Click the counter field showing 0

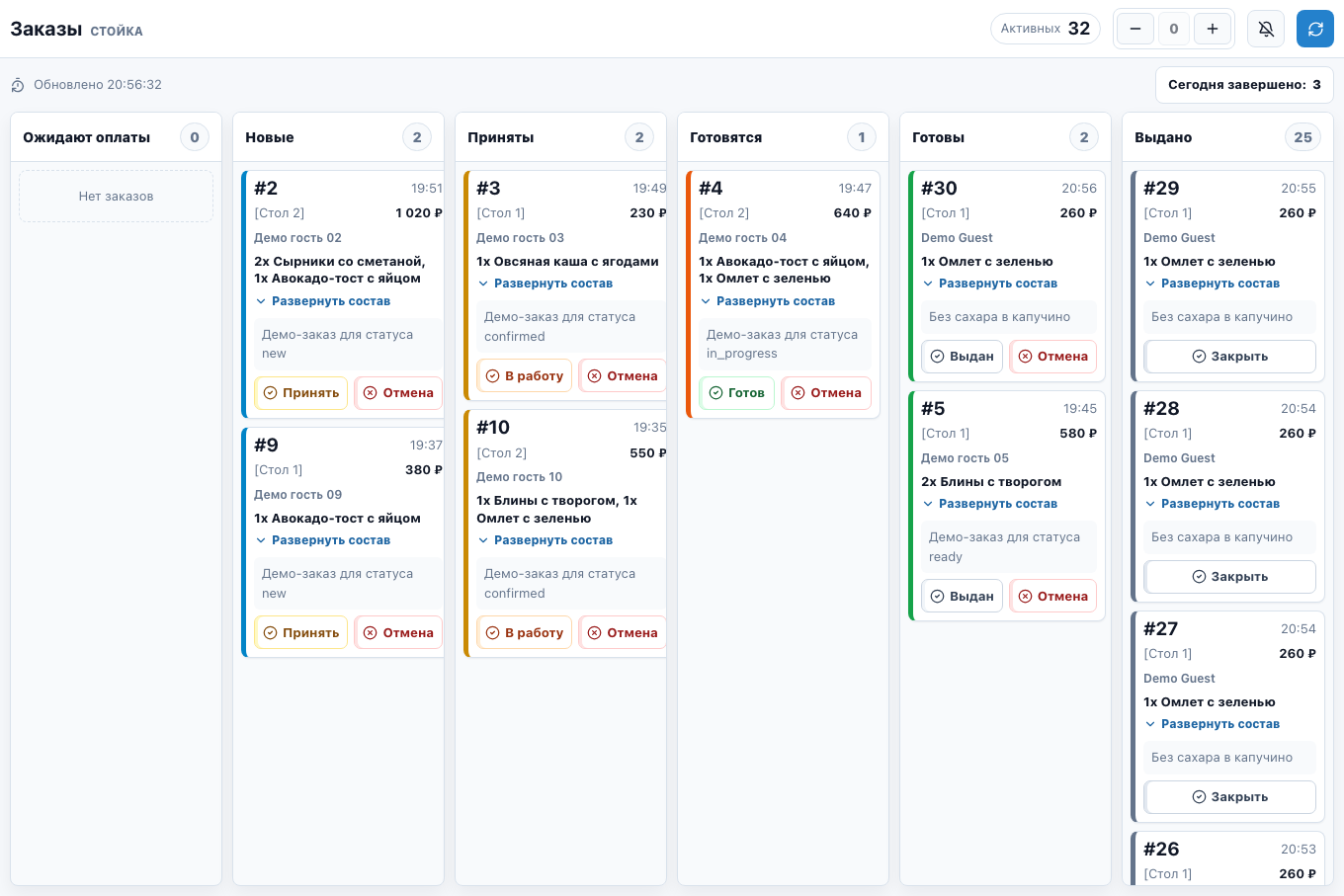(1174, 29)
